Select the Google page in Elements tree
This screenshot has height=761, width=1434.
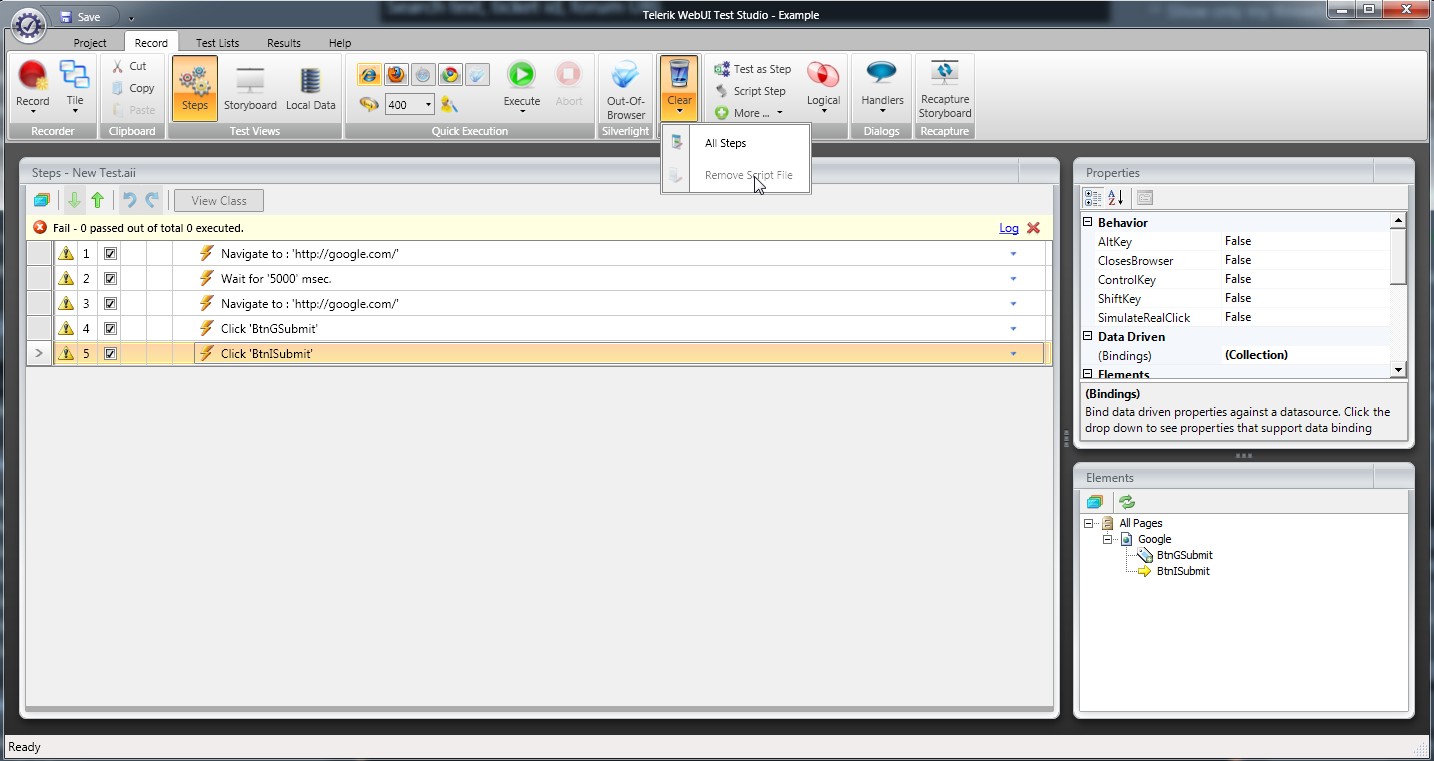click(1154, 539)
